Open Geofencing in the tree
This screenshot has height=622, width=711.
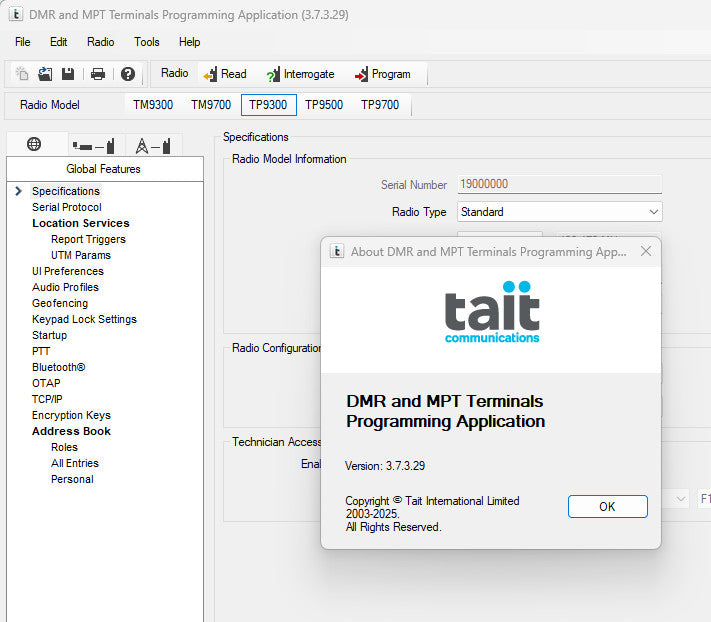[x=60, y=303]
